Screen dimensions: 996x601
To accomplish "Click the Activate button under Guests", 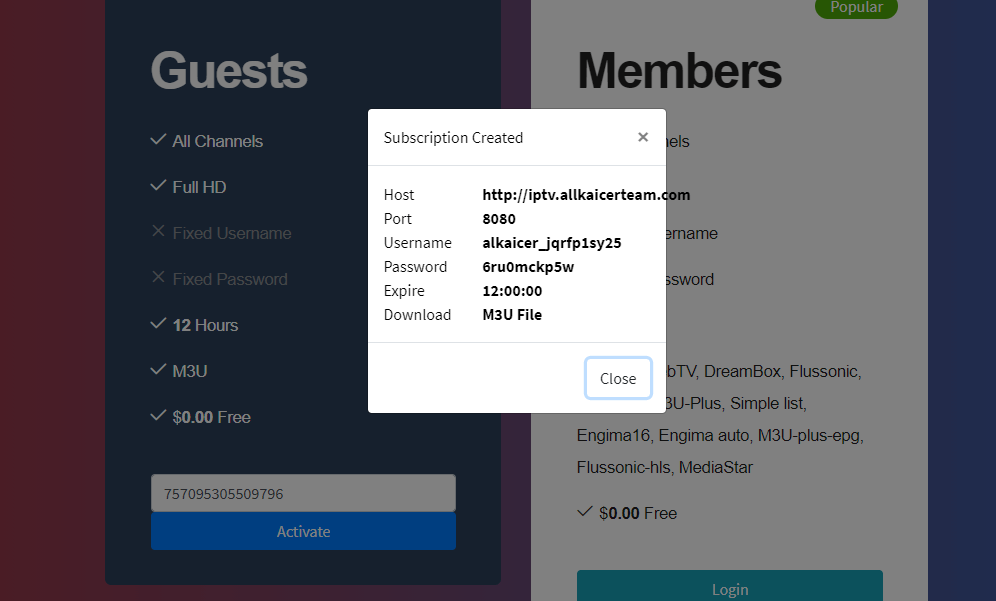I will 303,532.
